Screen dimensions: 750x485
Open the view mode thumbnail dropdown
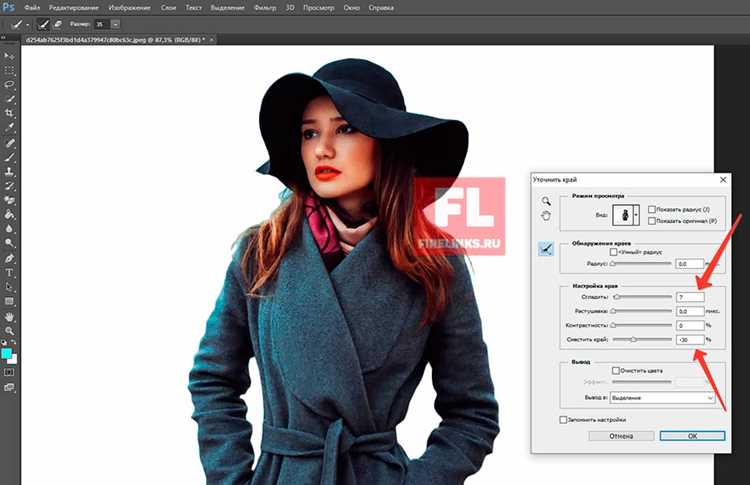(636, 215)
